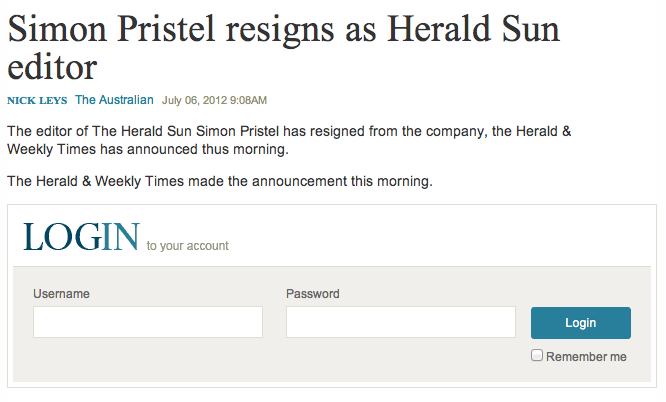Viewport: 666px width, 402px height.
Task: Click the July 06, 2012 timestamp
Action: click(214, 100)
